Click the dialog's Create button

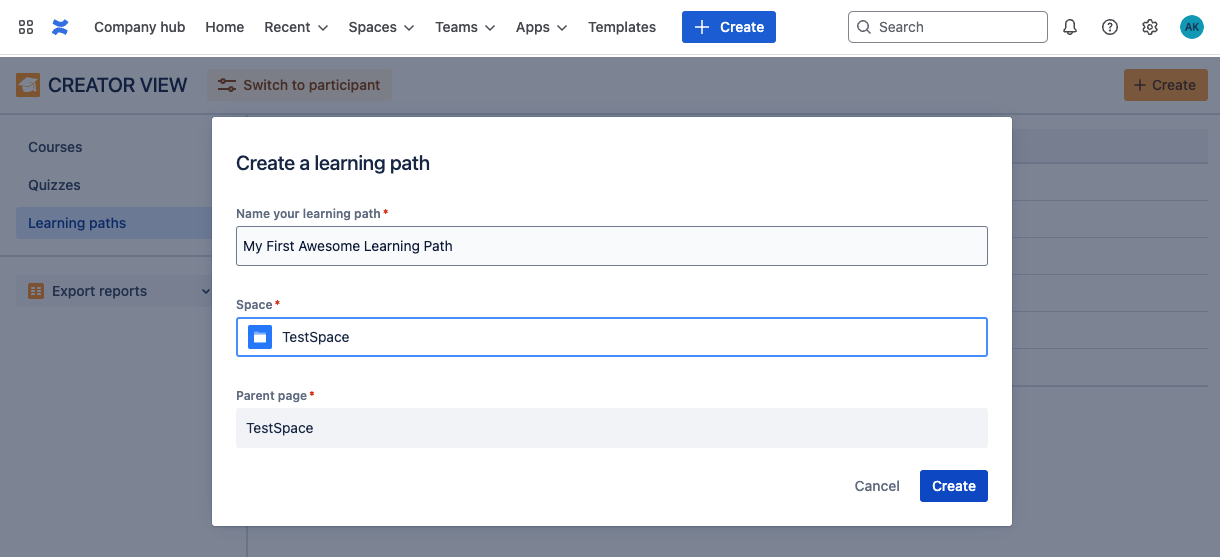(954, 486)
